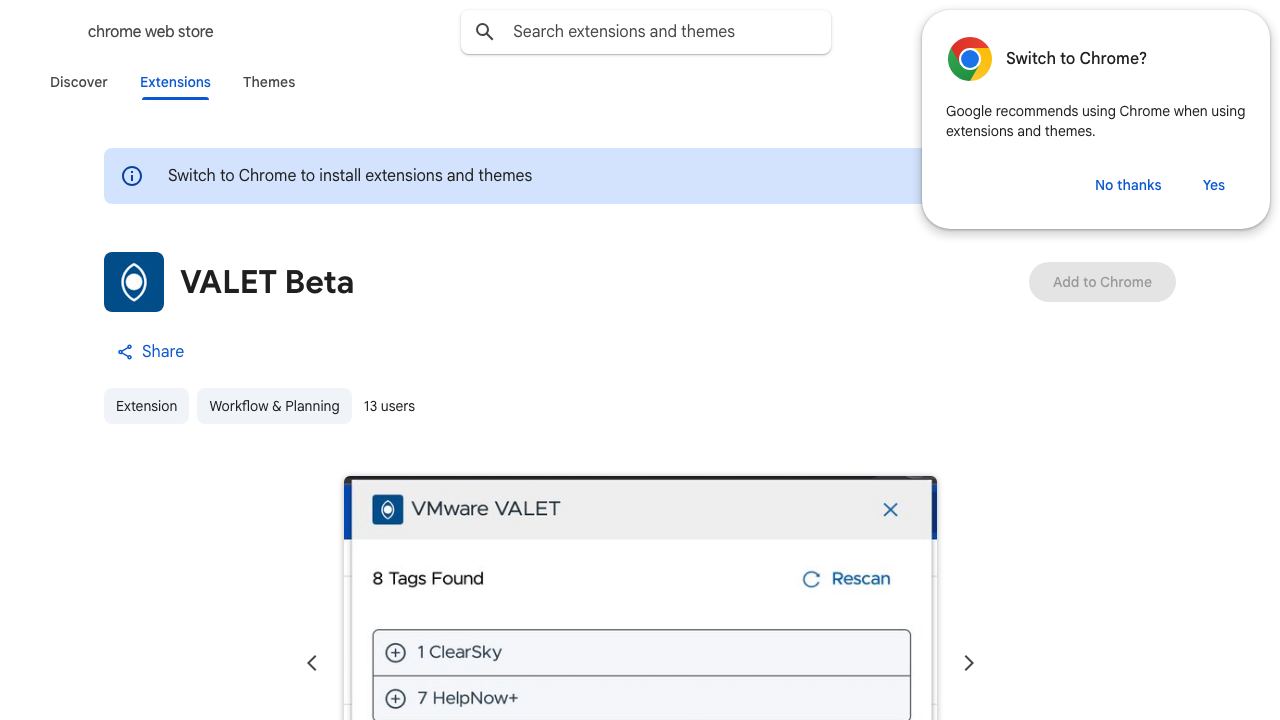1280x720 pixels.
Task: Click the info icon in the blue banner
Action: [x=132, y=176]
